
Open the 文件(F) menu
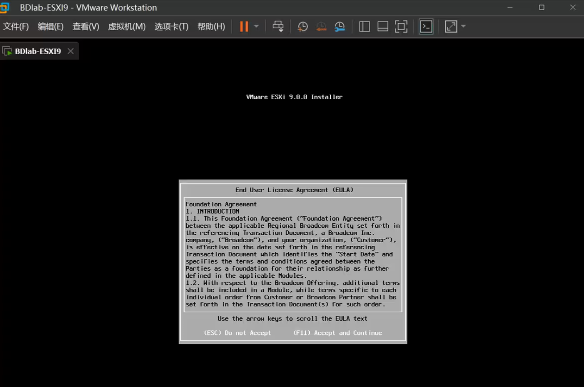click(16, 26)
